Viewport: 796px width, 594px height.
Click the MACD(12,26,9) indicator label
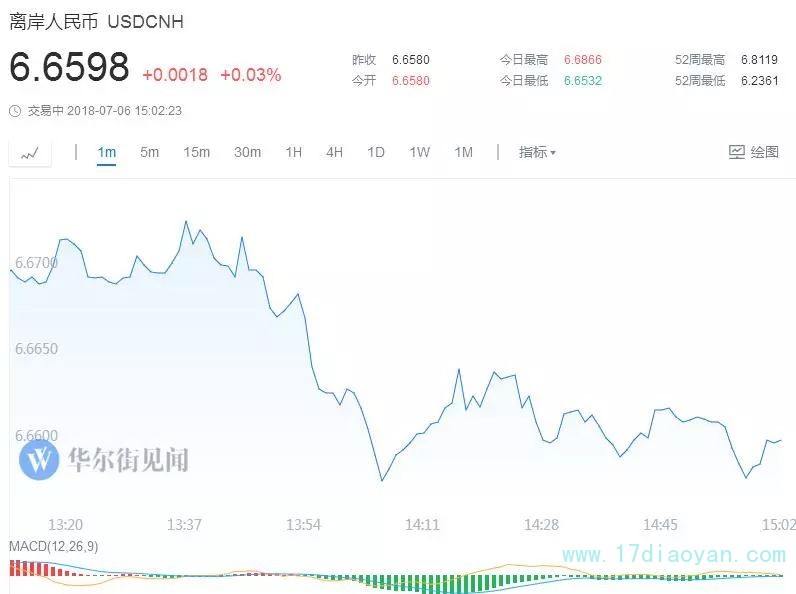(x=53, y=545)
